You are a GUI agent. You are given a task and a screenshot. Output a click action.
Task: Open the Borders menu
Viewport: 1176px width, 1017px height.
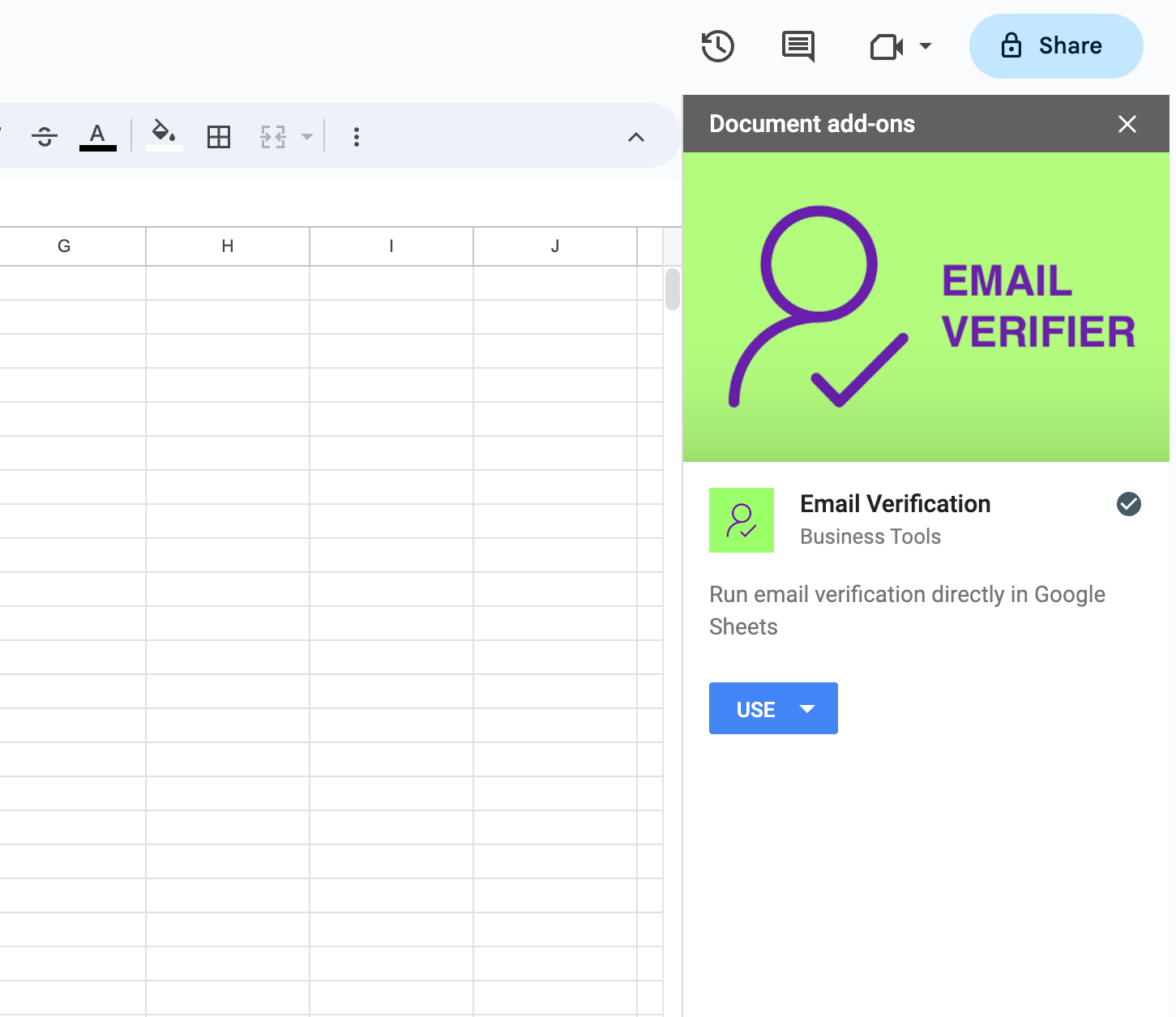(x=218, y=136)
